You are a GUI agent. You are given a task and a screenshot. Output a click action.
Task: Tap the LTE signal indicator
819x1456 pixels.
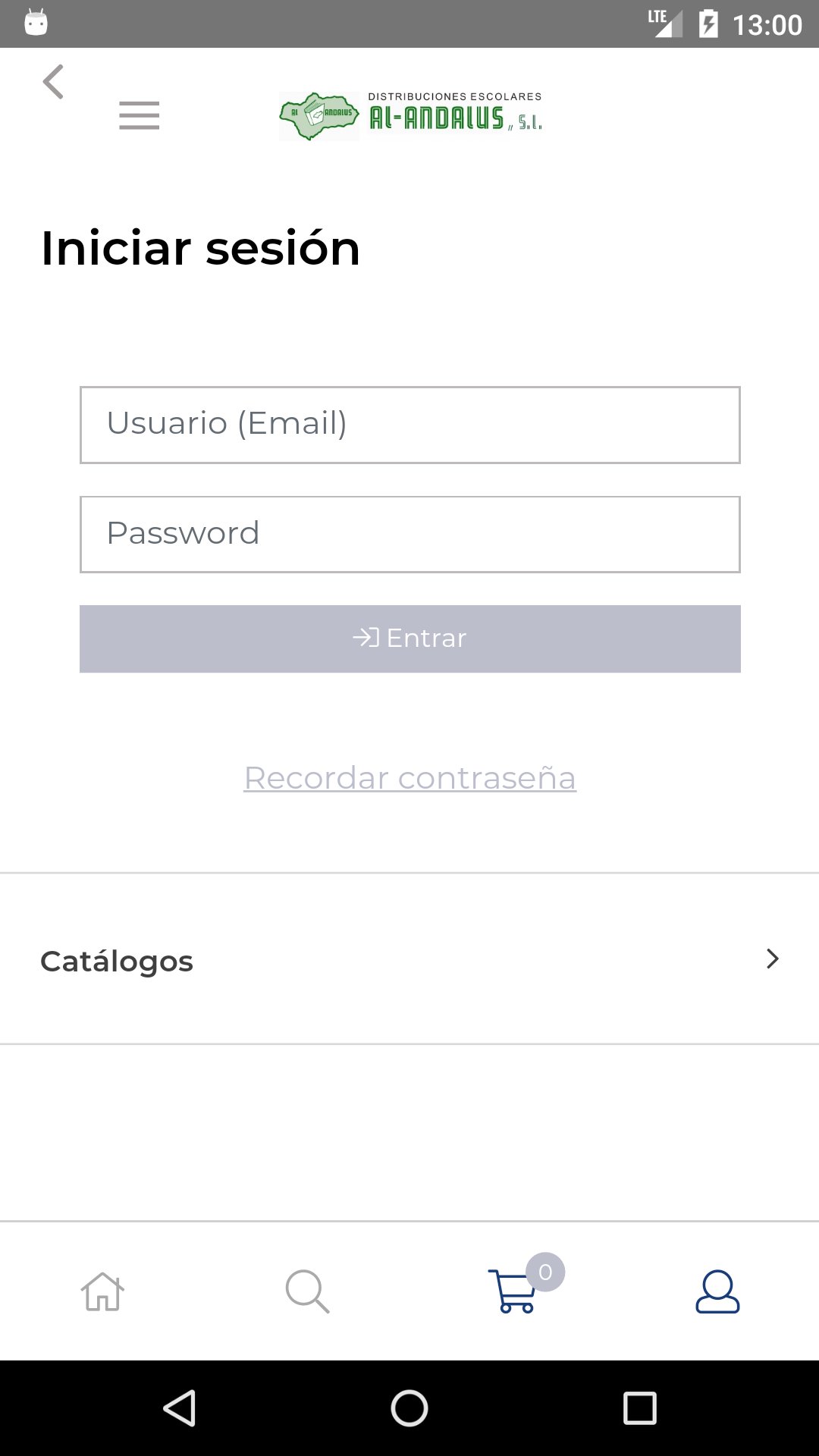(664, 23)
